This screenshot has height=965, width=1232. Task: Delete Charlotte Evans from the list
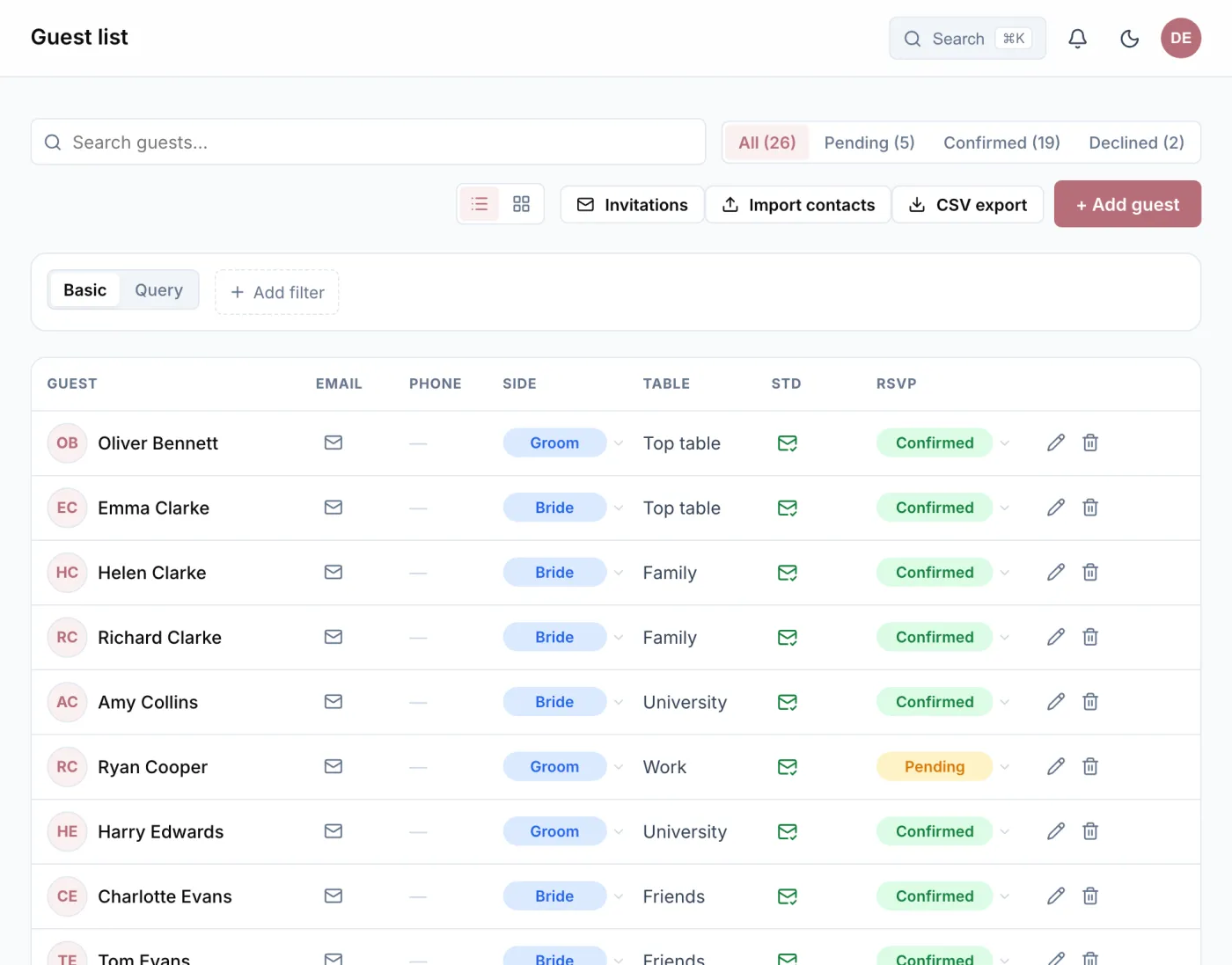pos(1090,896)
